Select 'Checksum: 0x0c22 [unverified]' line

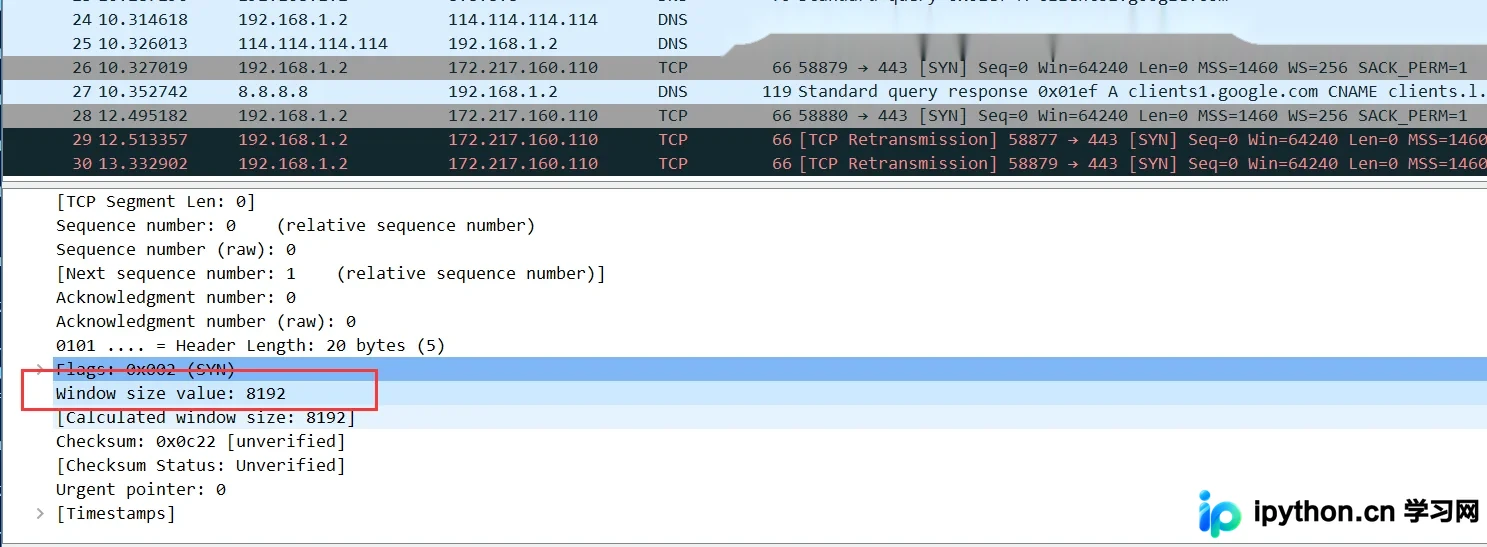[201, 441]
